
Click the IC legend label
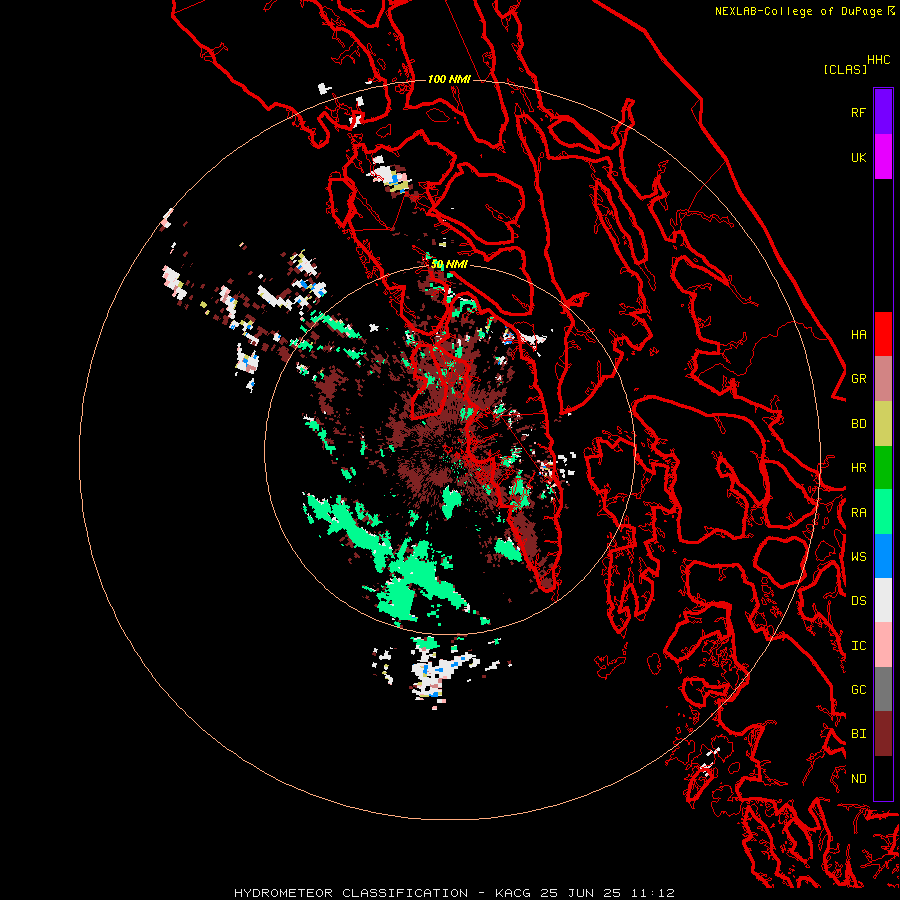tap(858, 646)
